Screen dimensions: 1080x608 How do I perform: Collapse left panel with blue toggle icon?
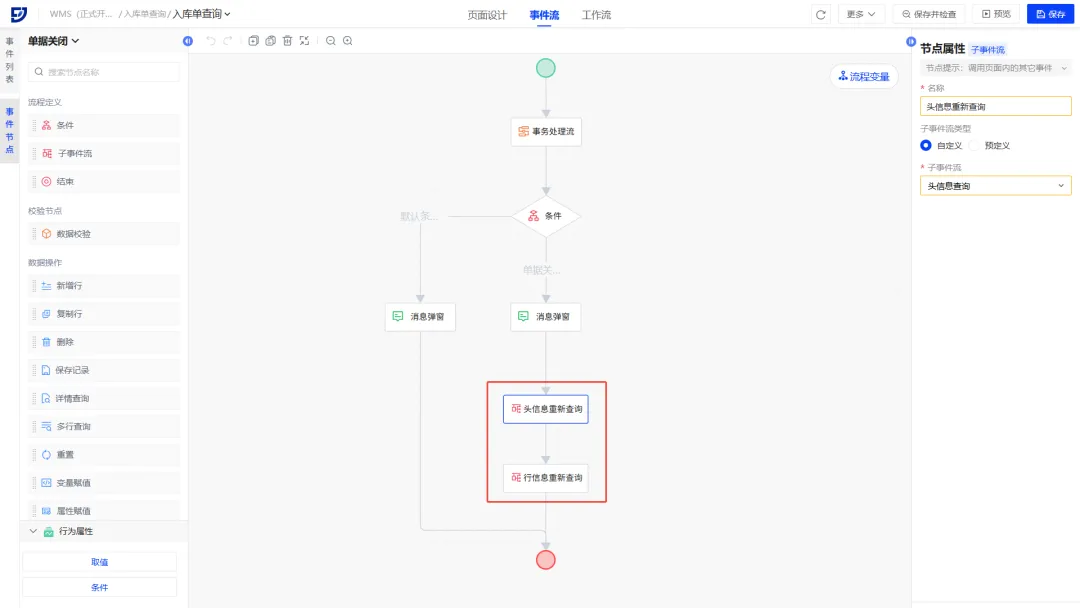[188, 41]
